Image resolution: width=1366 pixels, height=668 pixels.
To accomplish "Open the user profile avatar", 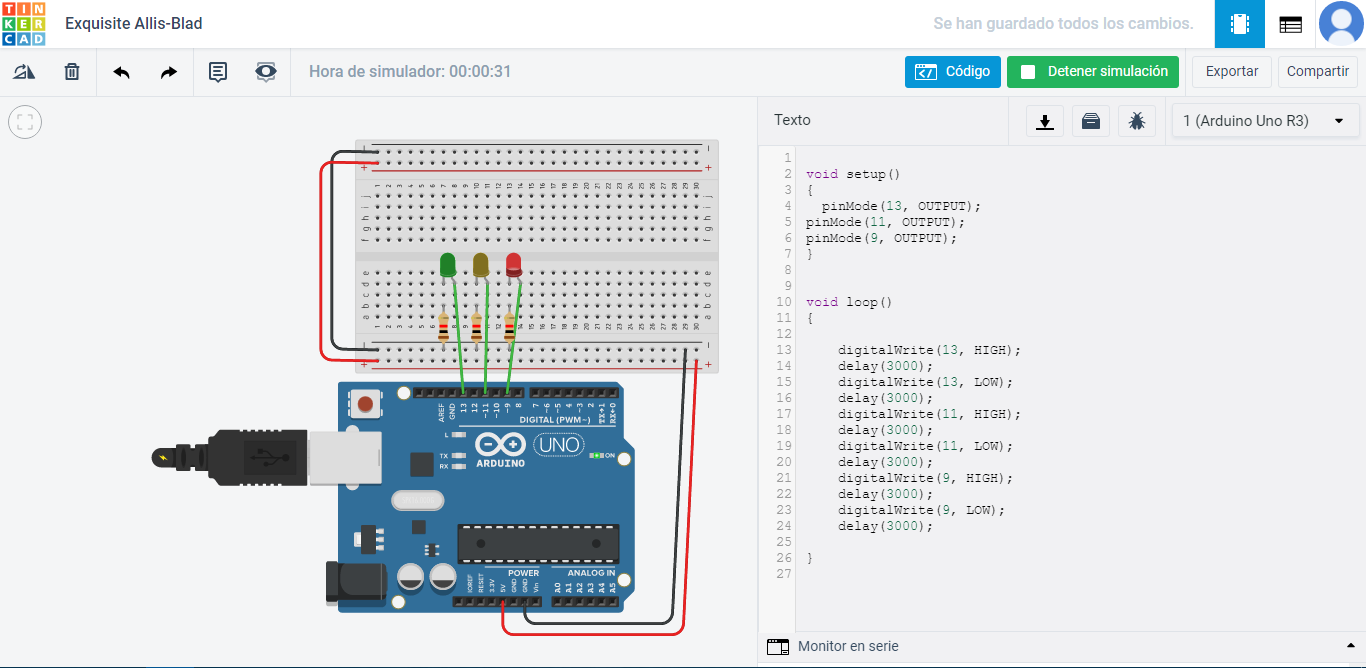I will pyautogui.click(x=1341, y=24).
